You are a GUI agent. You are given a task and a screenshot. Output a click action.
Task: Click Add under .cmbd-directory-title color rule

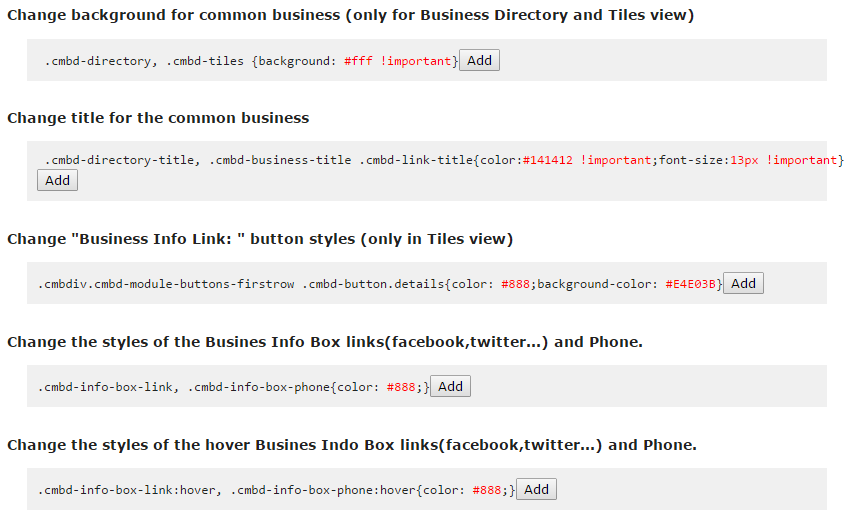(x=57, y=181)
